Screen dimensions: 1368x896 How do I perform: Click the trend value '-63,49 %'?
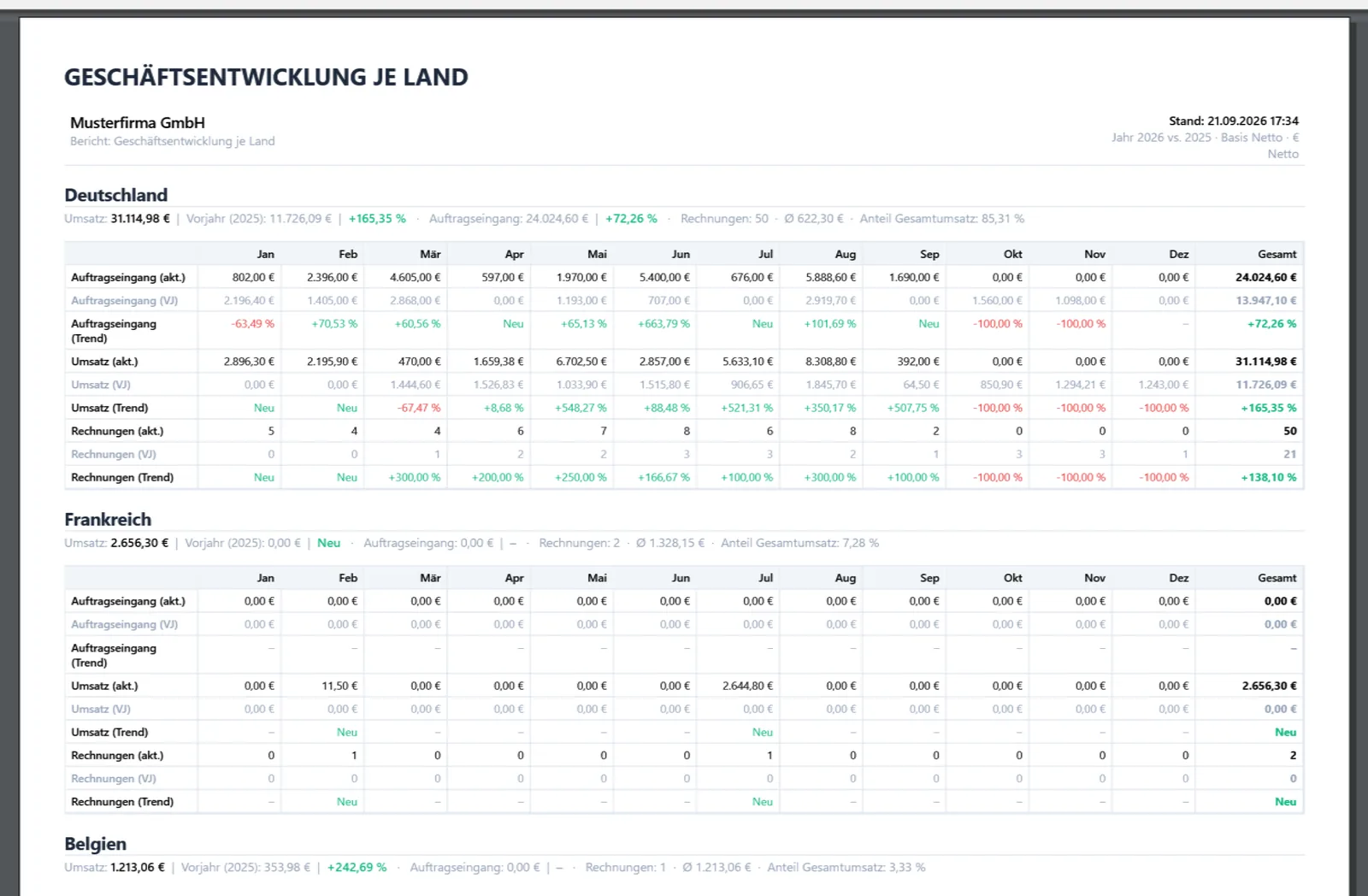pyautogui.click(x=253, y=324)
